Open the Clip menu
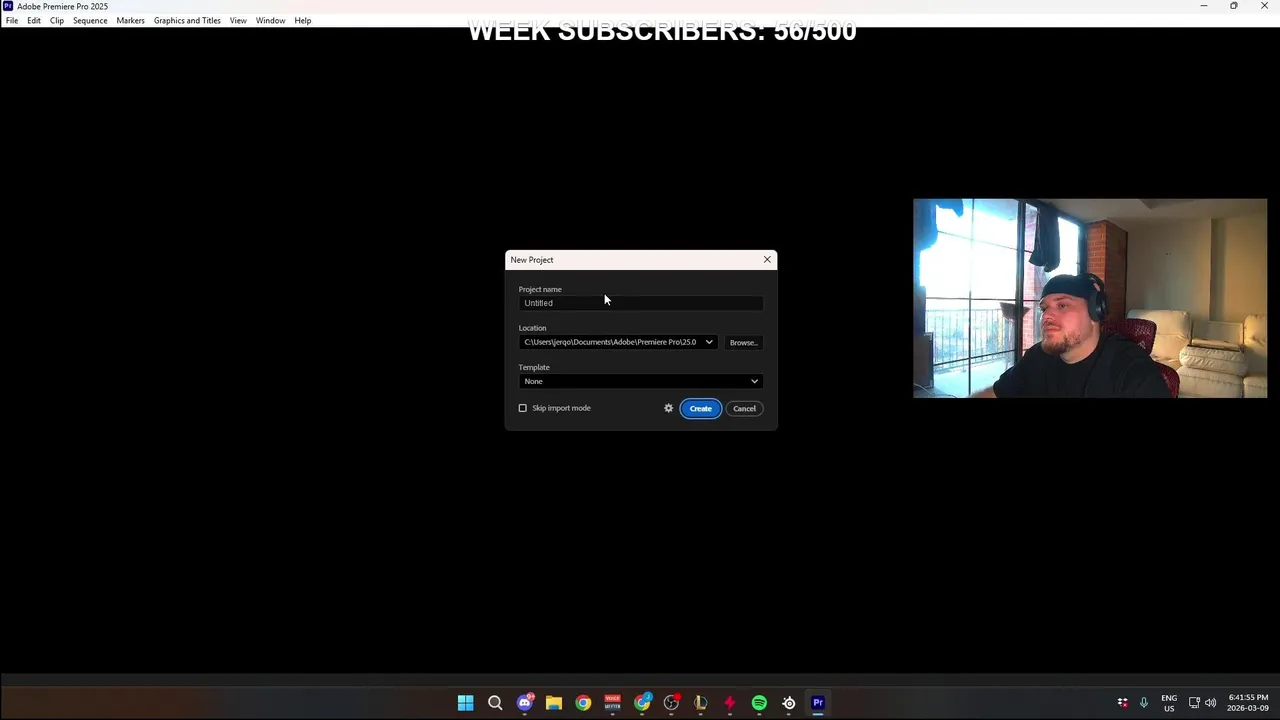Image resolution: width=1280 pixels, height=720 pixels. [x=57, y=20]
